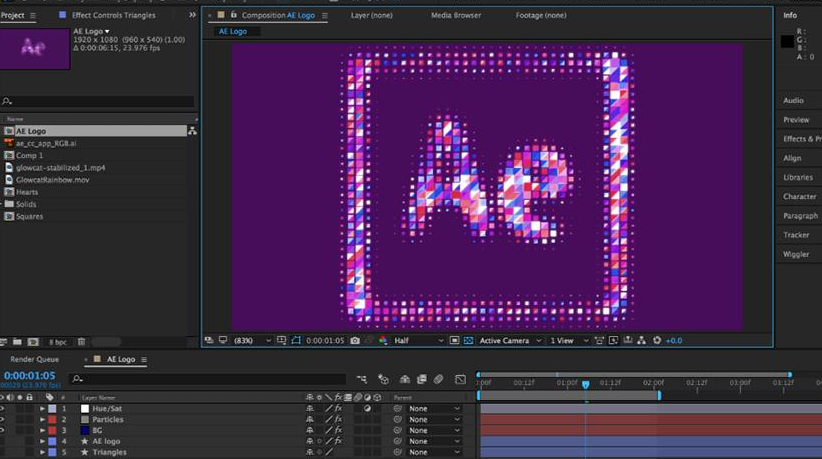
Task: Toggle the viewer lock icon beside the Composition tab
Action: point(234,15)
